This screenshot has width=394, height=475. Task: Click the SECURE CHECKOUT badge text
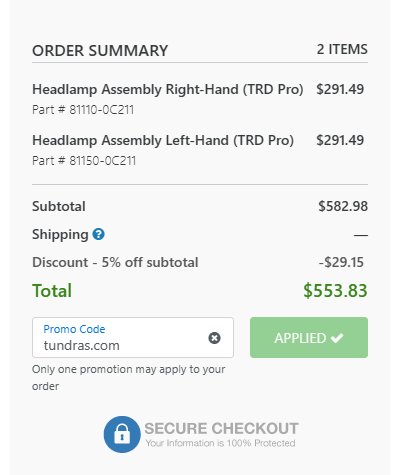[x=221, y=428]
